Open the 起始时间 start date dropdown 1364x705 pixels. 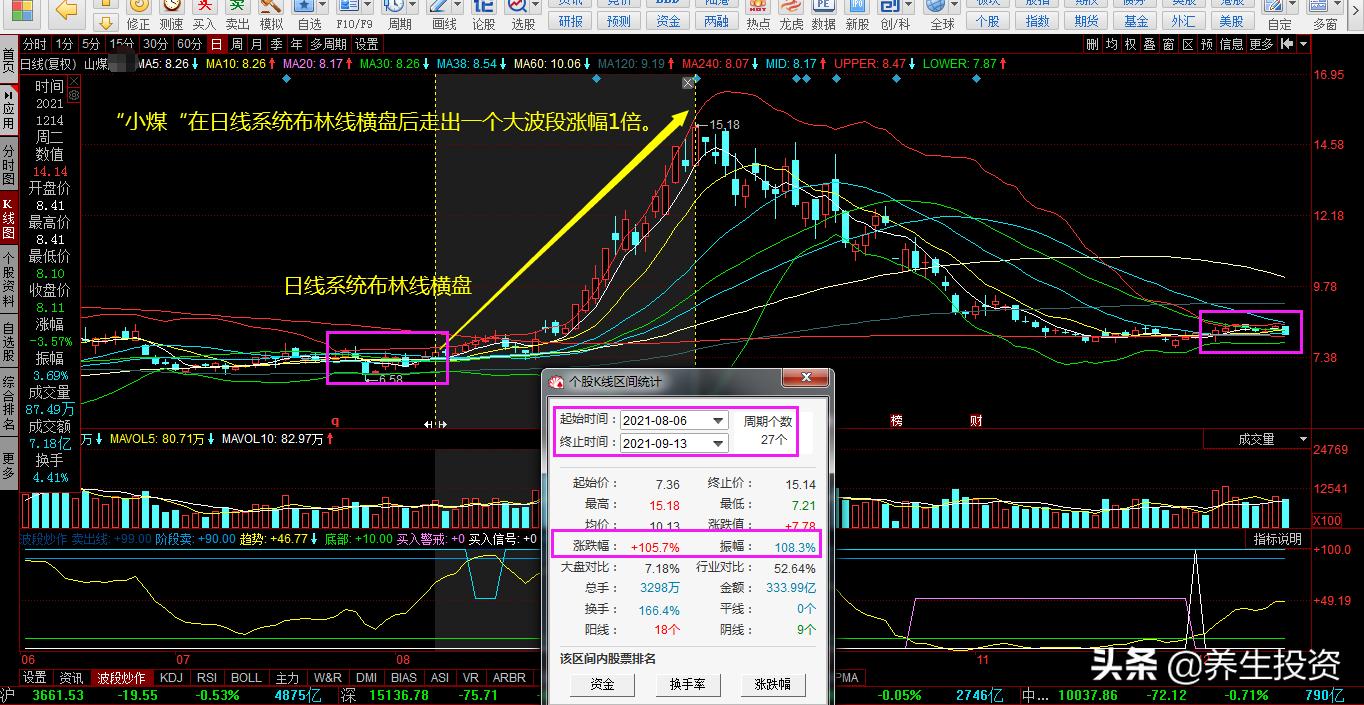718,420
